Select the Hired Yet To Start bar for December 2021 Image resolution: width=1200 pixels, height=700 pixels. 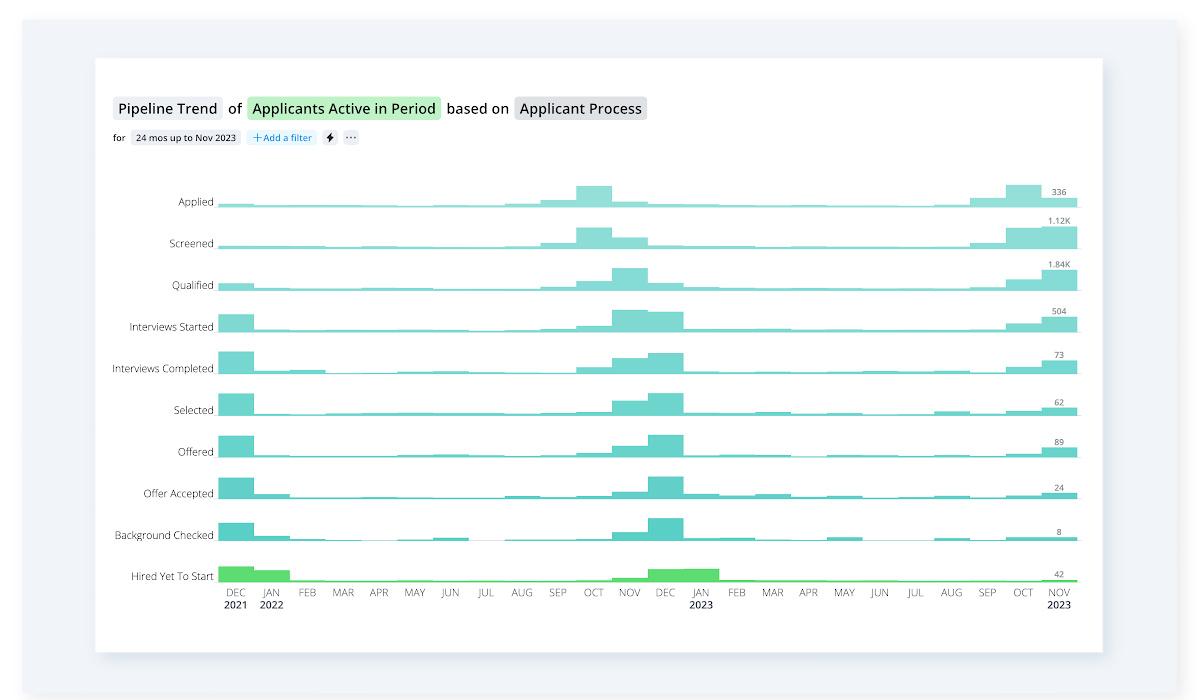236,574
